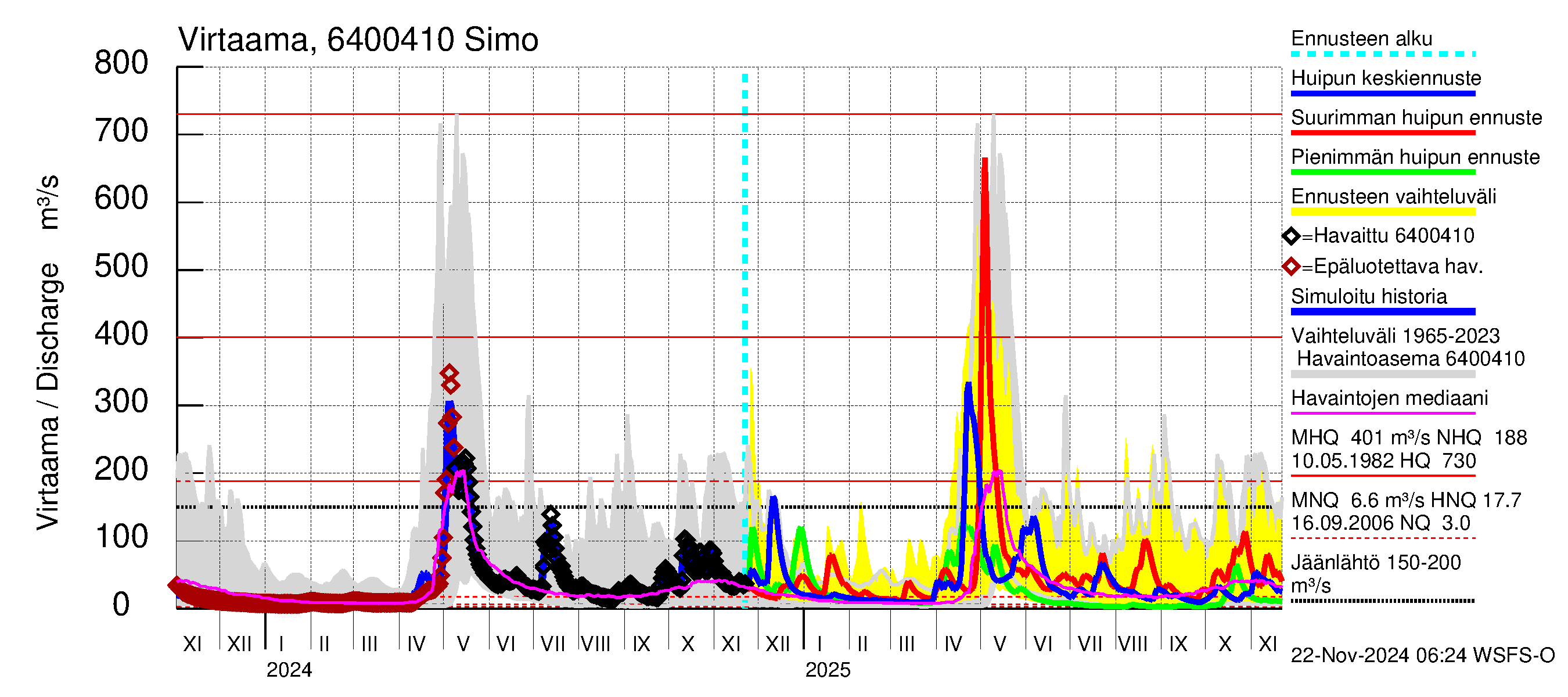Click the red forecast peak in May 2025
The width and height of the screenshot is (1568, 697).
point(985,160)
